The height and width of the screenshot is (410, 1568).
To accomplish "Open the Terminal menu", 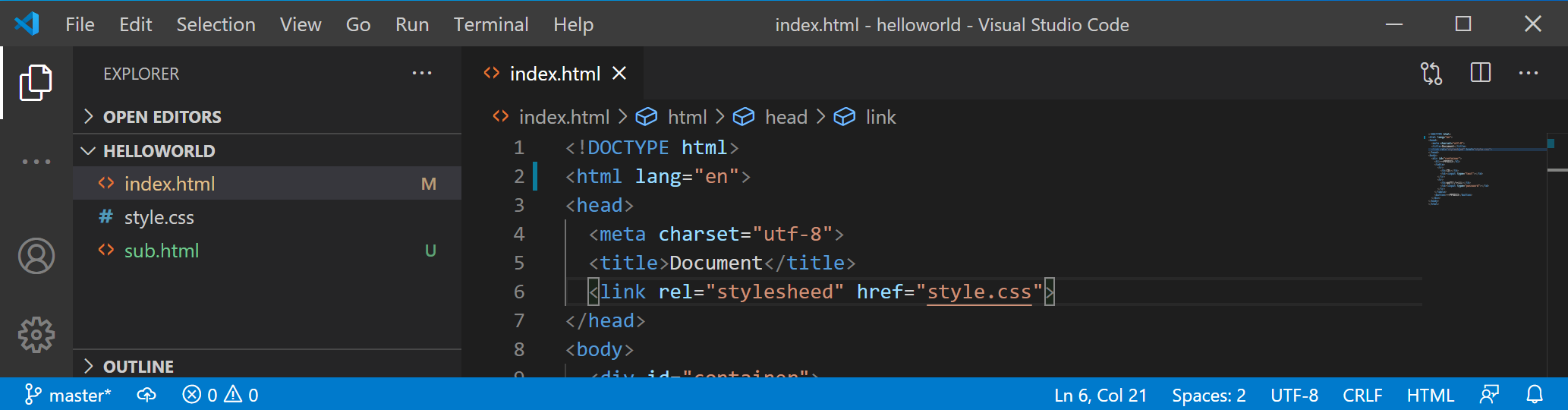I will tap(490, 24).
